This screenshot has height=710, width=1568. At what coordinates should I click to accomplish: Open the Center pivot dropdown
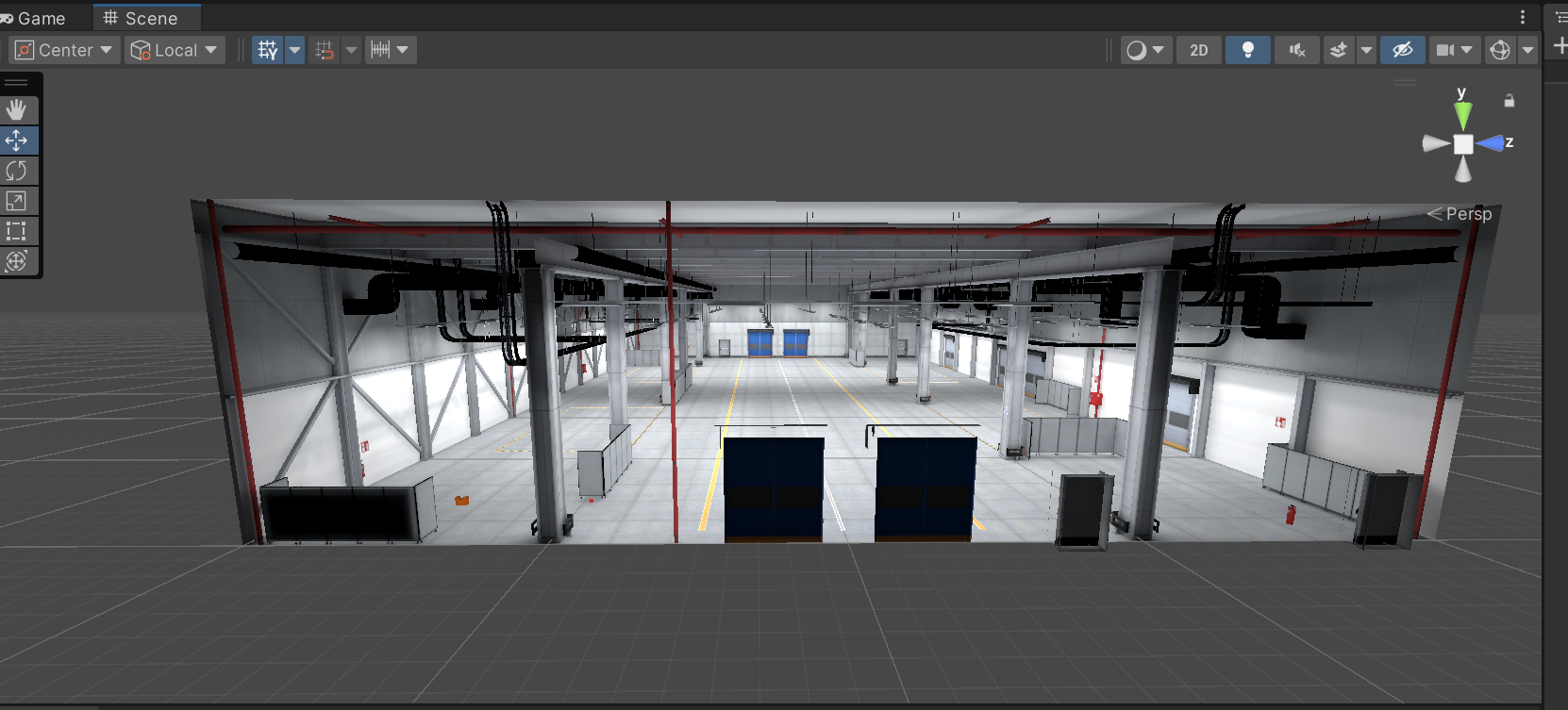click(65, 50)
